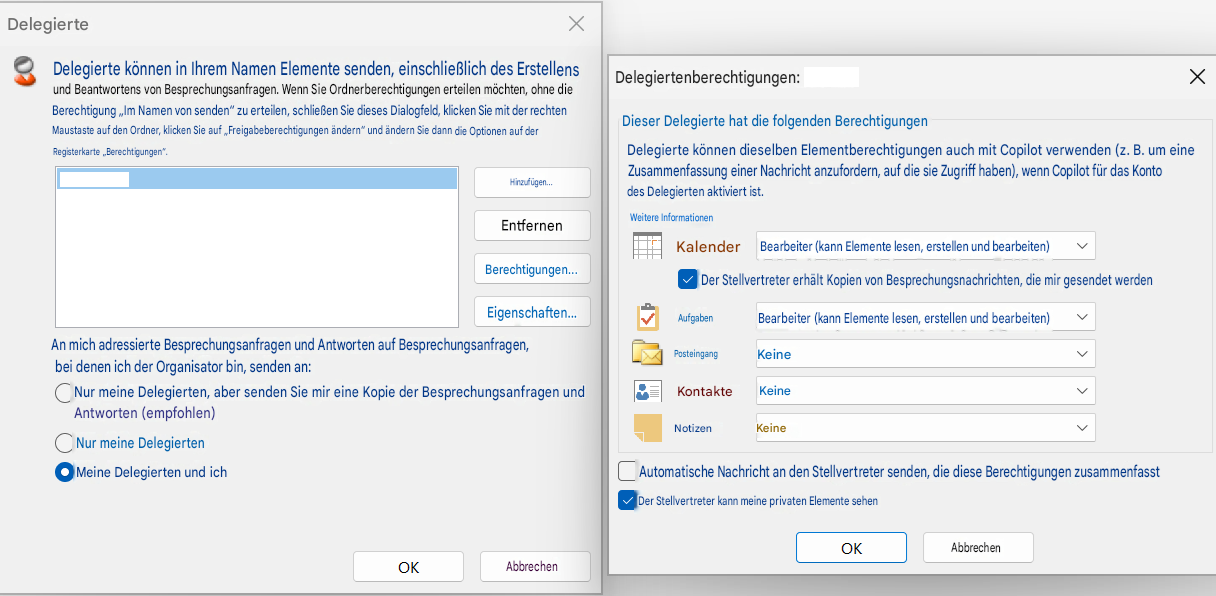Expand the Posteingang permission dropdown

(x=926, y=354)
